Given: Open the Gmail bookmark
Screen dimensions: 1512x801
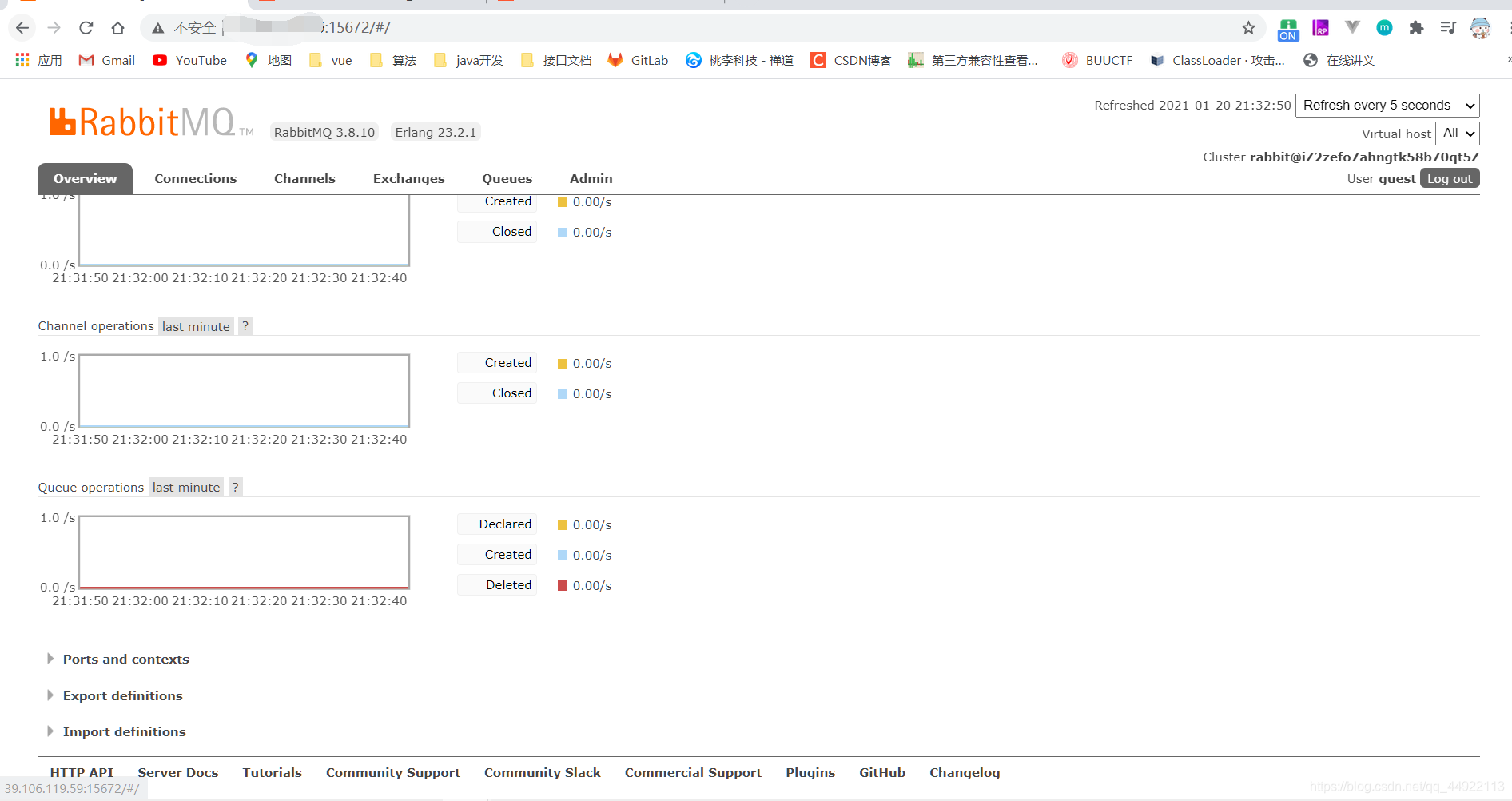Looking at the screenshot, I should click(x=107, y=60).
